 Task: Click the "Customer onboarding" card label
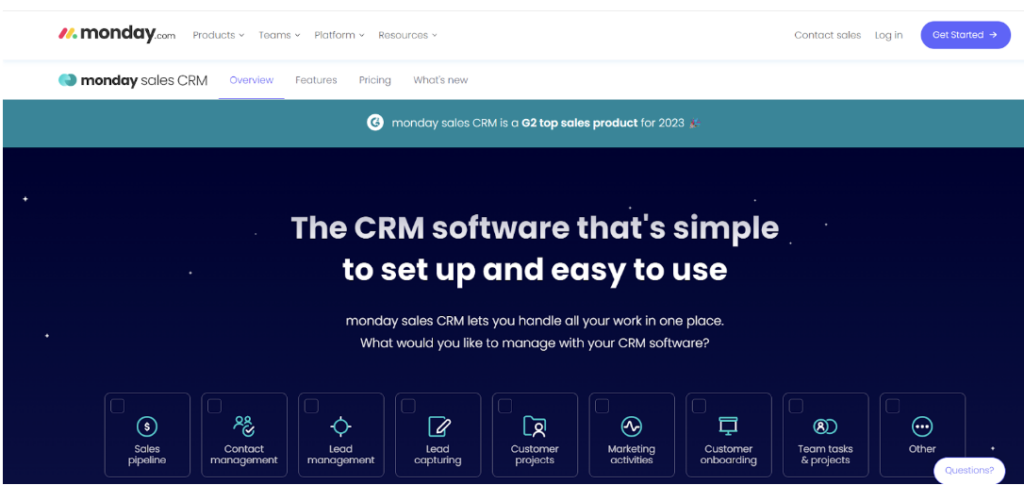tap(728, 454)
